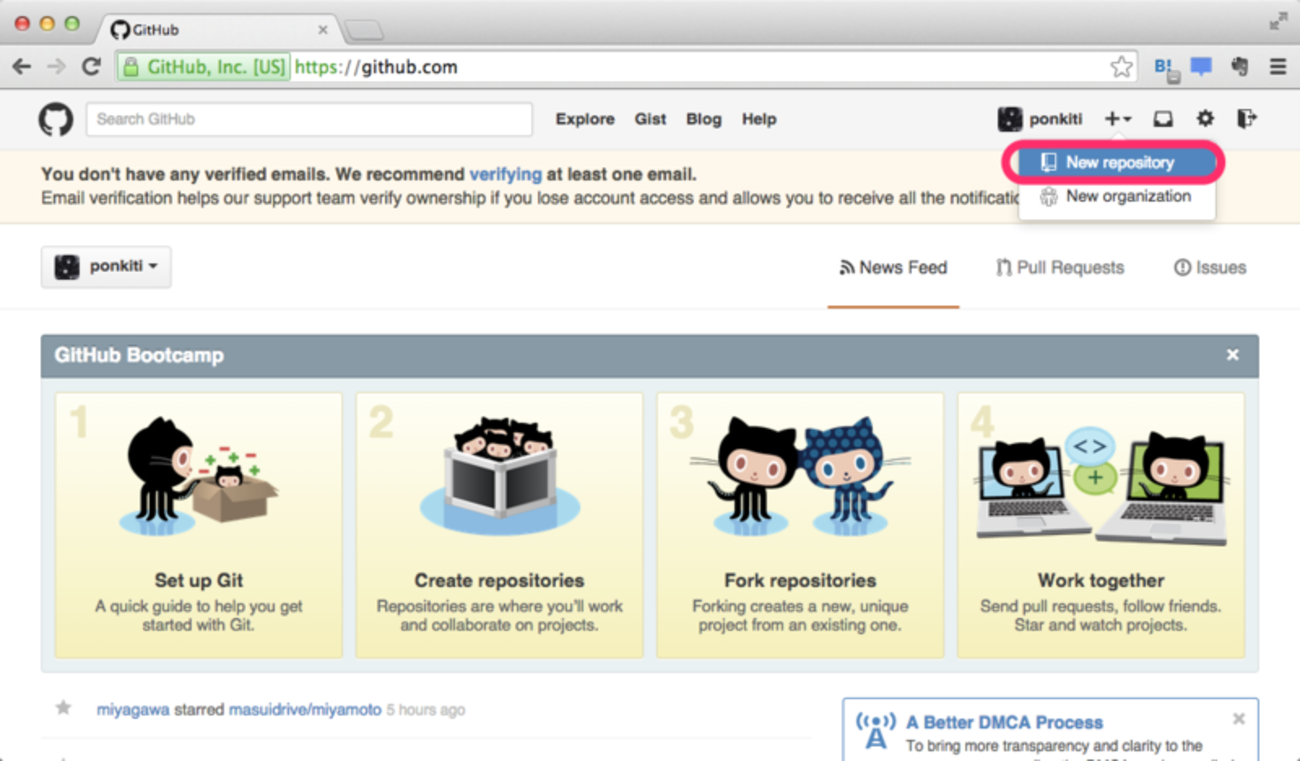Expand the ponkiti account switcher dropdown
The width and height of the screenshot is (1300, 761).
tap(106, 267)
